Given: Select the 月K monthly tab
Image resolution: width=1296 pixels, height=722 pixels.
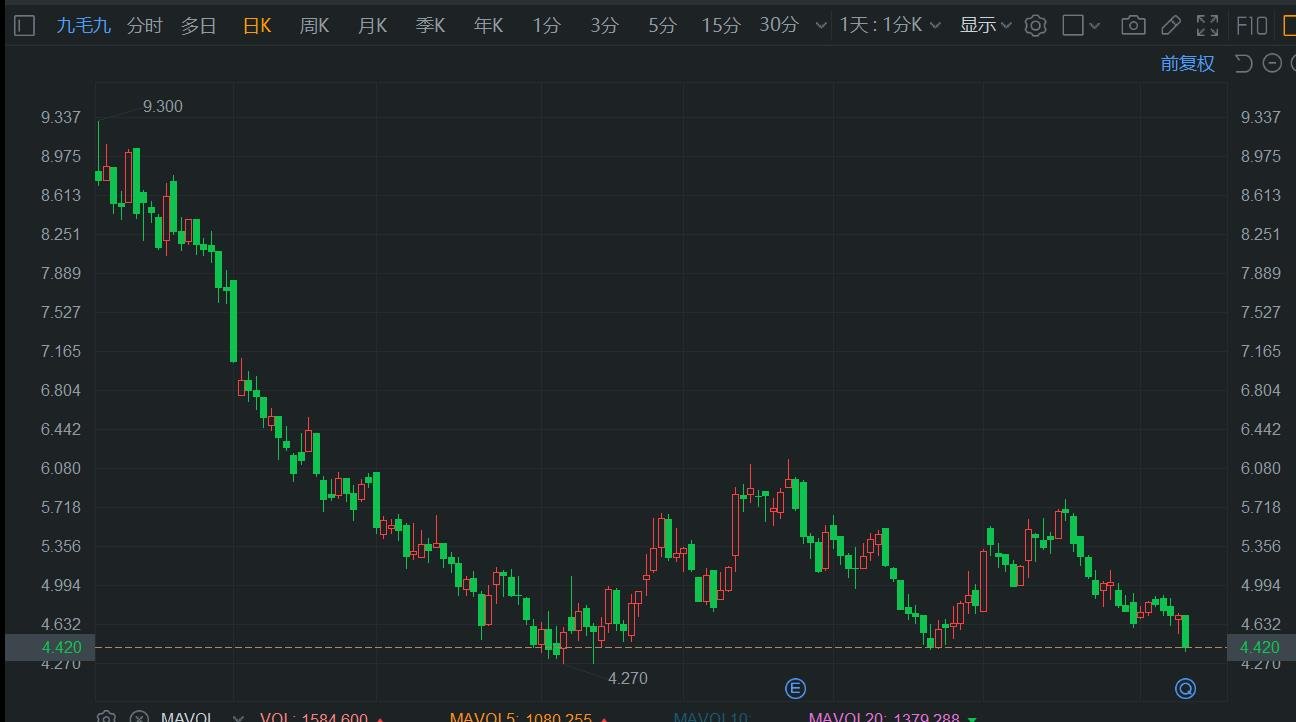Looking at the screenshot, I should pos(372,25).
